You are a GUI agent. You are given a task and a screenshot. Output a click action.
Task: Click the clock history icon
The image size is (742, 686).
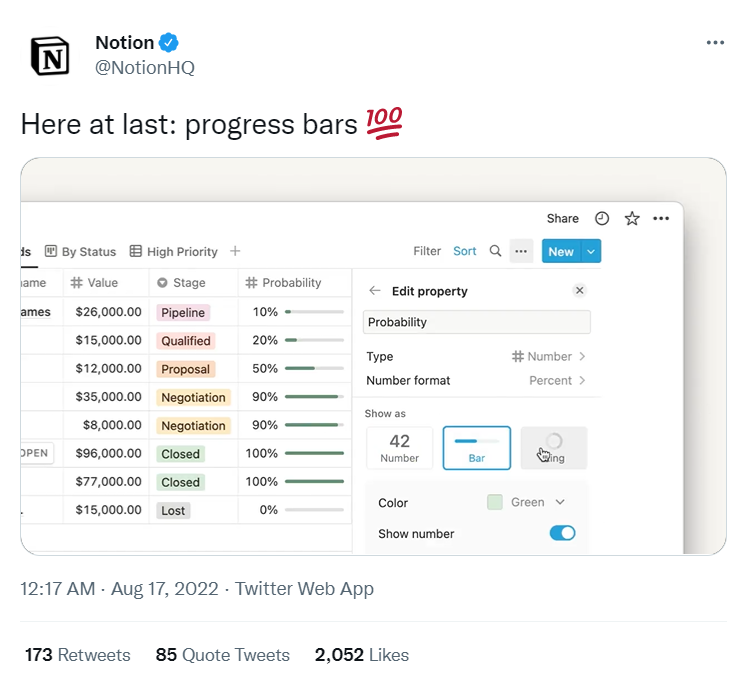click(602, 218)
